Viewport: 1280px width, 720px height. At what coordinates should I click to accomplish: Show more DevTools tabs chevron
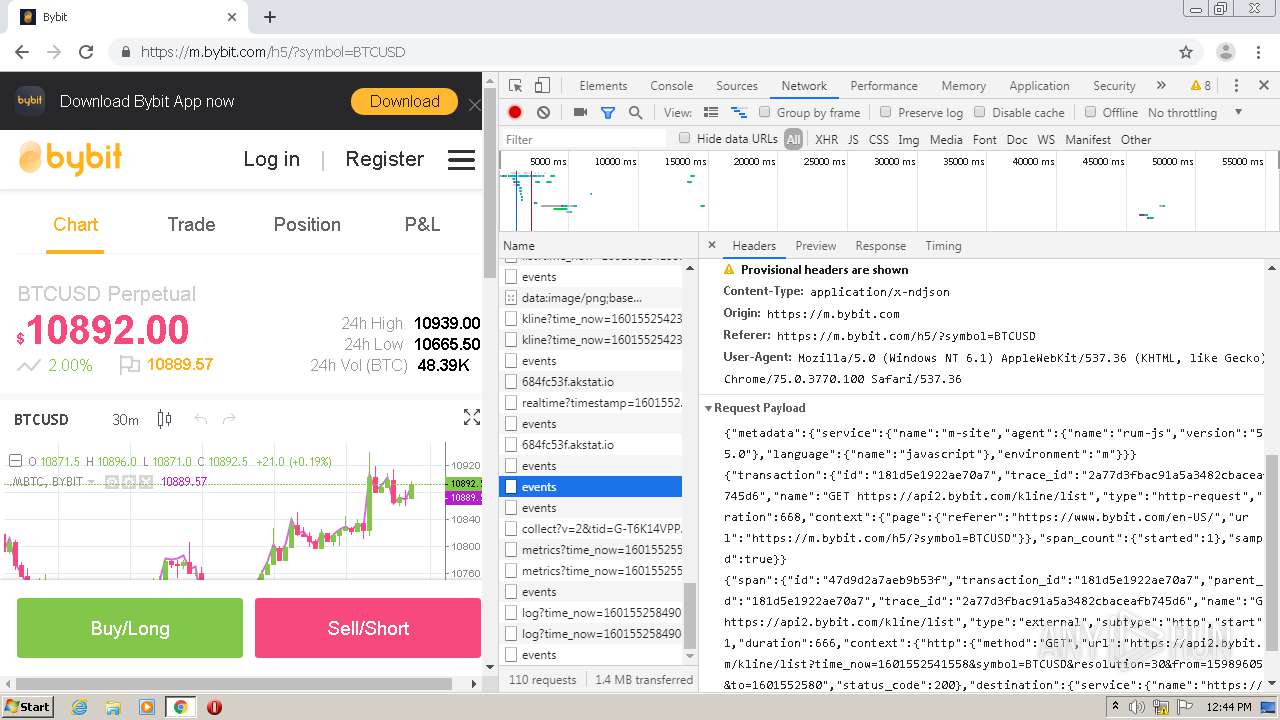click(x=1161, y=86)
